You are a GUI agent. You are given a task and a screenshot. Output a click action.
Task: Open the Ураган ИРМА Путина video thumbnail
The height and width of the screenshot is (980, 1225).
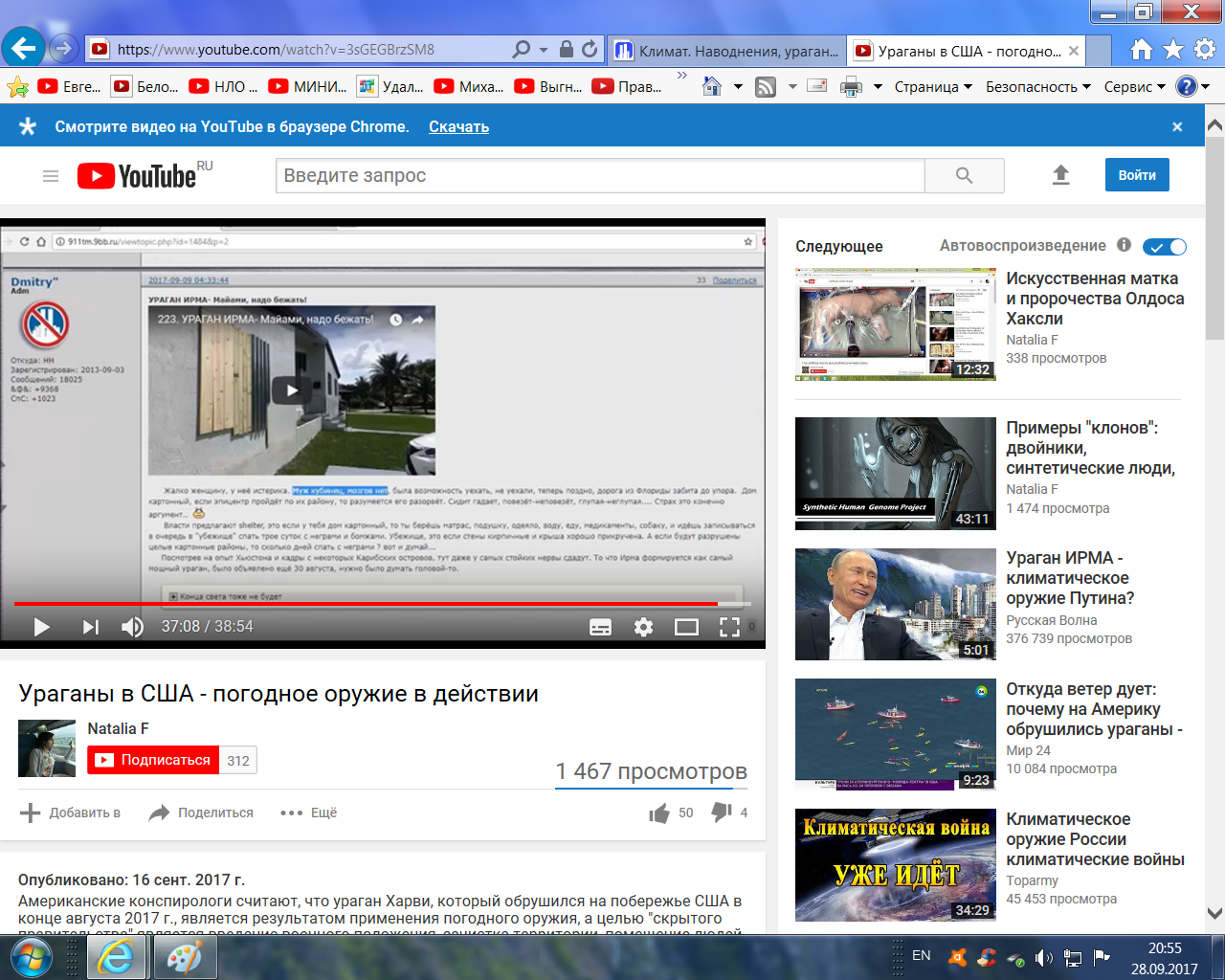(896, 605)
